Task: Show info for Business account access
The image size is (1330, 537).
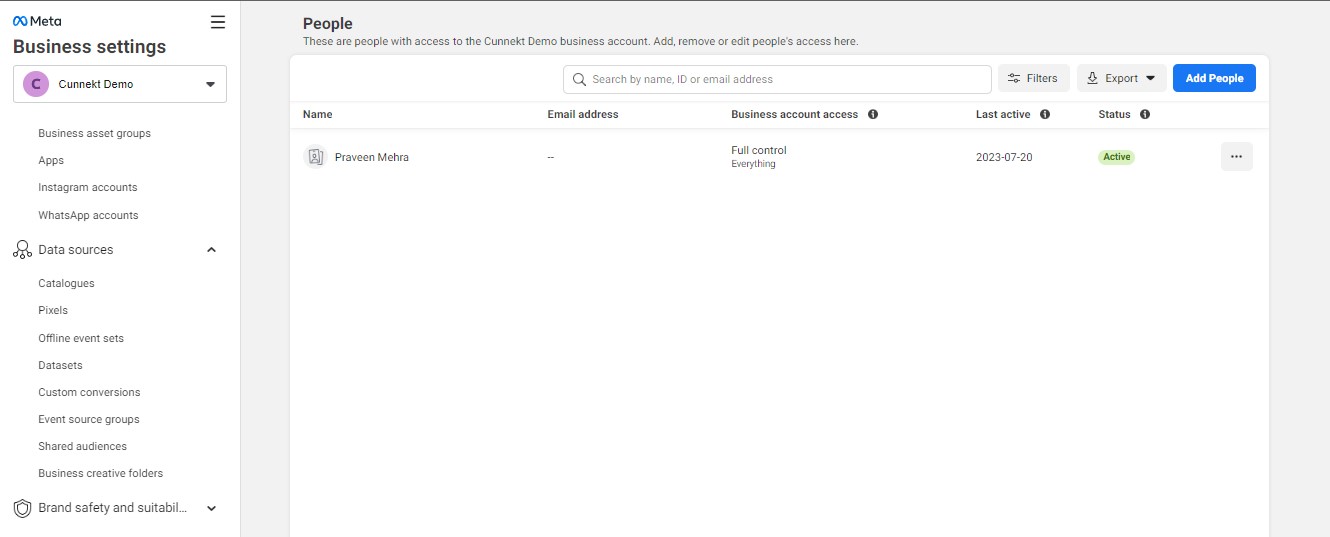Action: 873,114
